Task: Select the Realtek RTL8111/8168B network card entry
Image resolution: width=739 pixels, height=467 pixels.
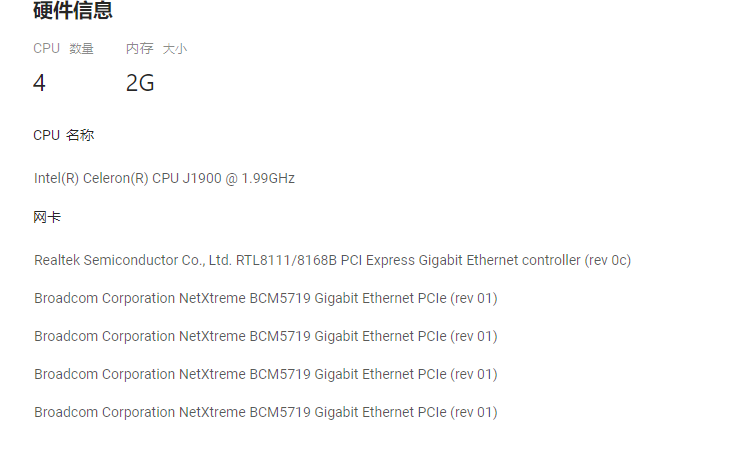Action: [332, 260]
